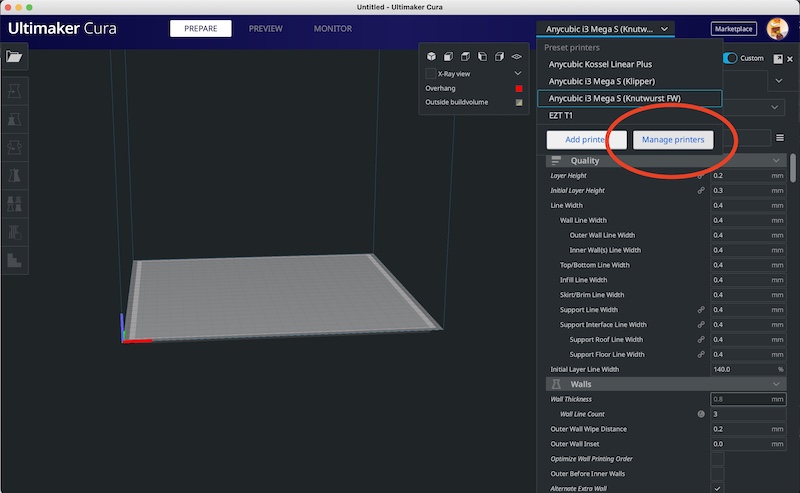Enable Outer Before Inner Walls checkbox
This screenshot has width=800, height=493.
(717, 474)
